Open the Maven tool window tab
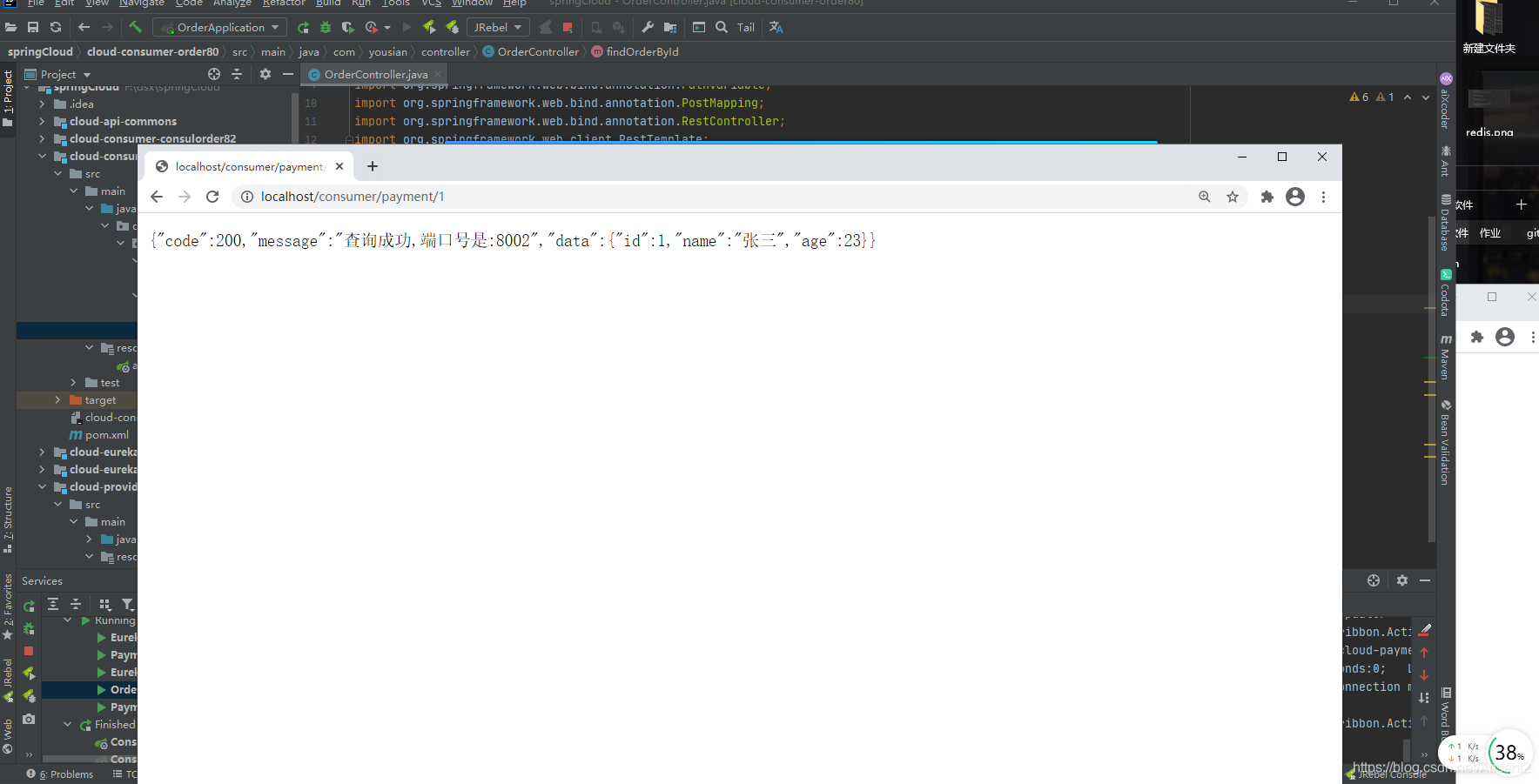1539x784 pixels. point(1445,356)
